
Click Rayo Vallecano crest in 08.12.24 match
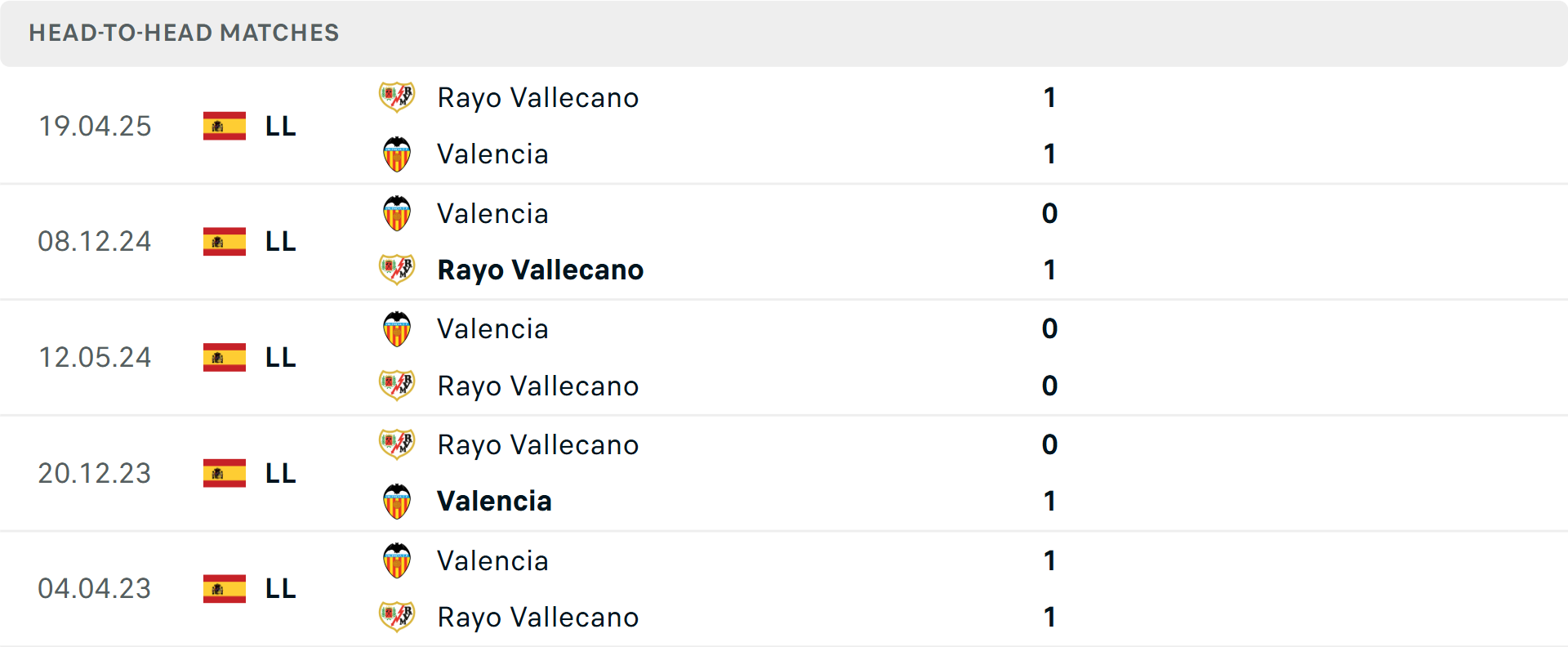397,270
